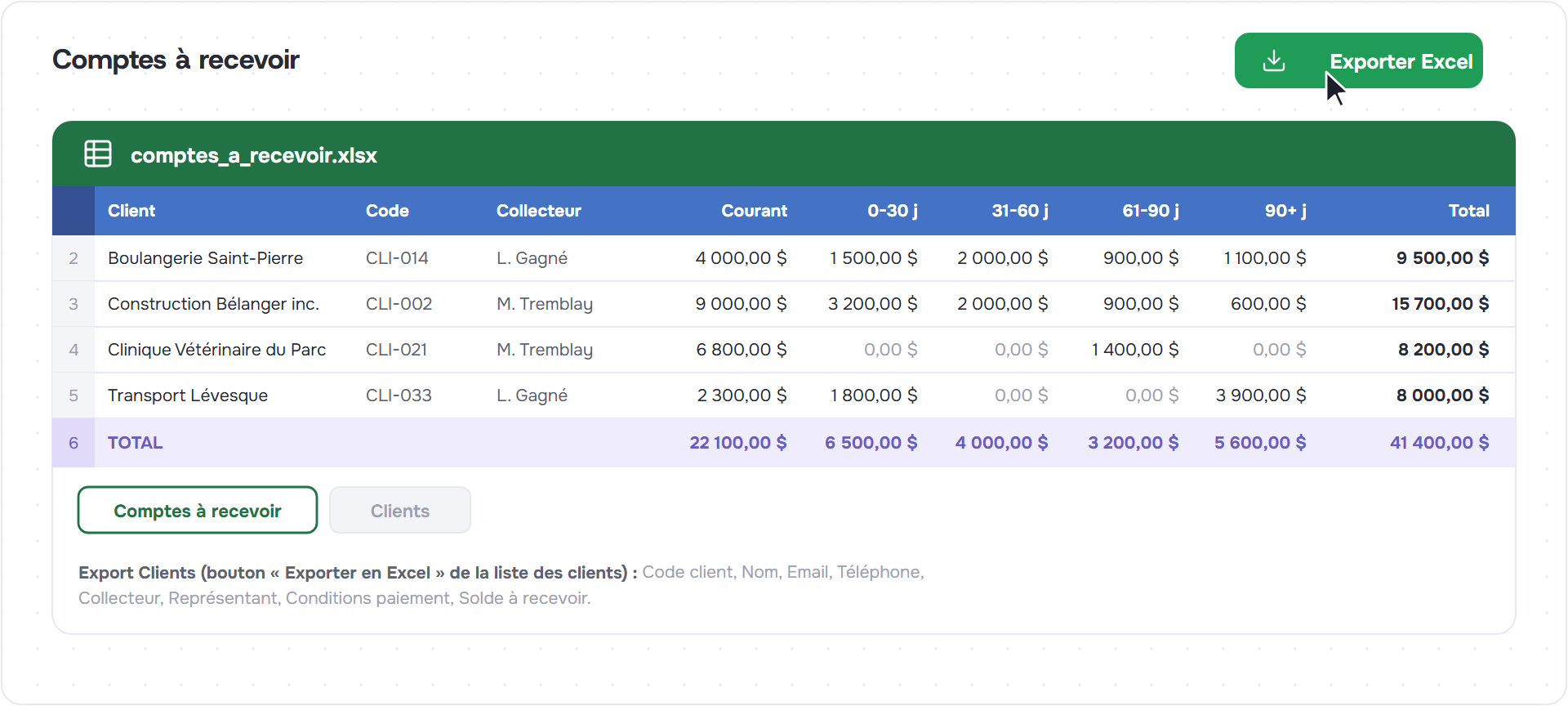This screenshot has width=1568, height=706.
Task: Click the Courant total 22 100,00 $ cell
Action: point(738,443)
